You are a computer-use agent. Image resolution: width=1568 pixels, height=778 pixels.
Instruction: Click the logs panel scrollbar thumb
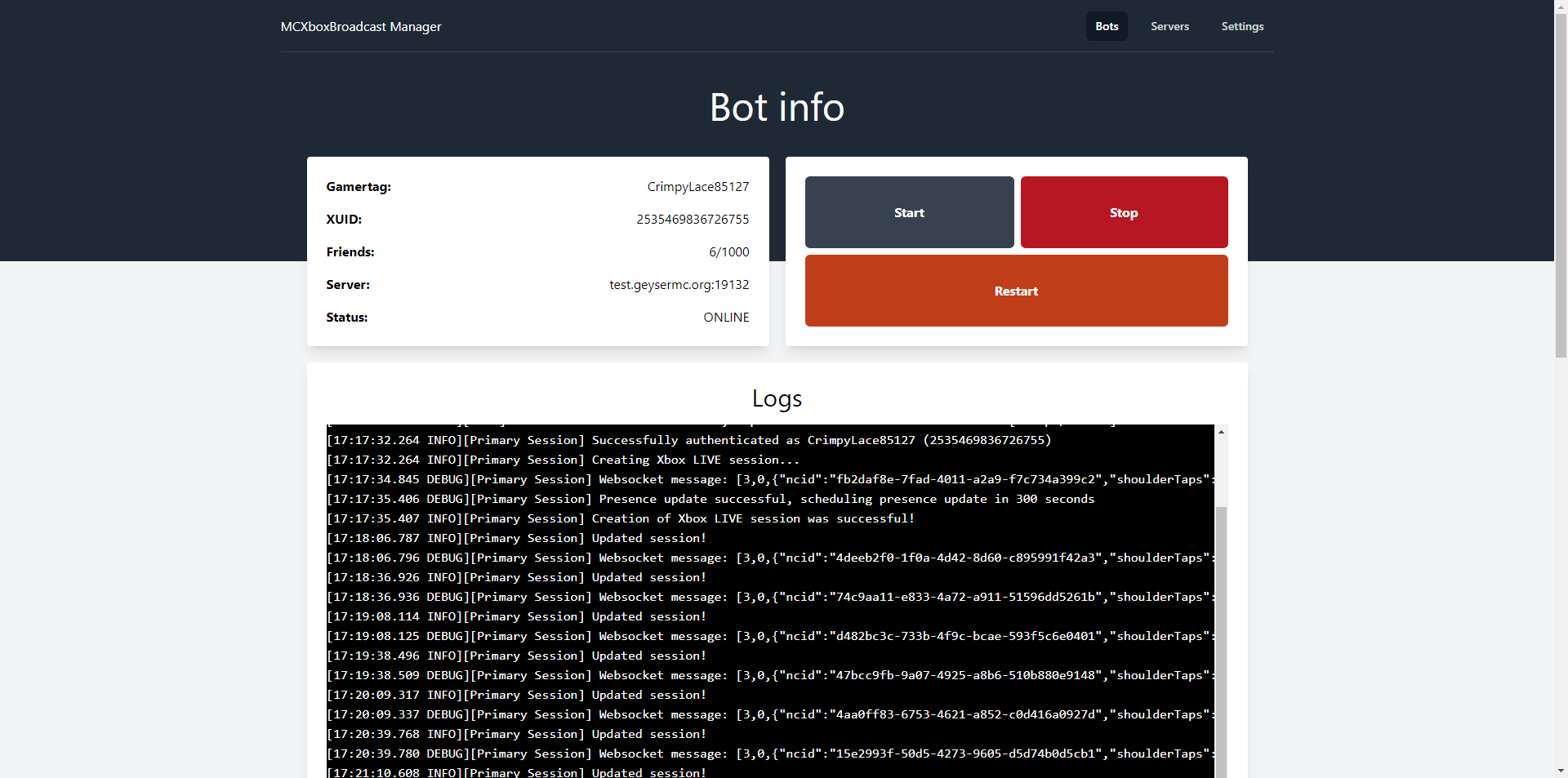coord(1221,641)
